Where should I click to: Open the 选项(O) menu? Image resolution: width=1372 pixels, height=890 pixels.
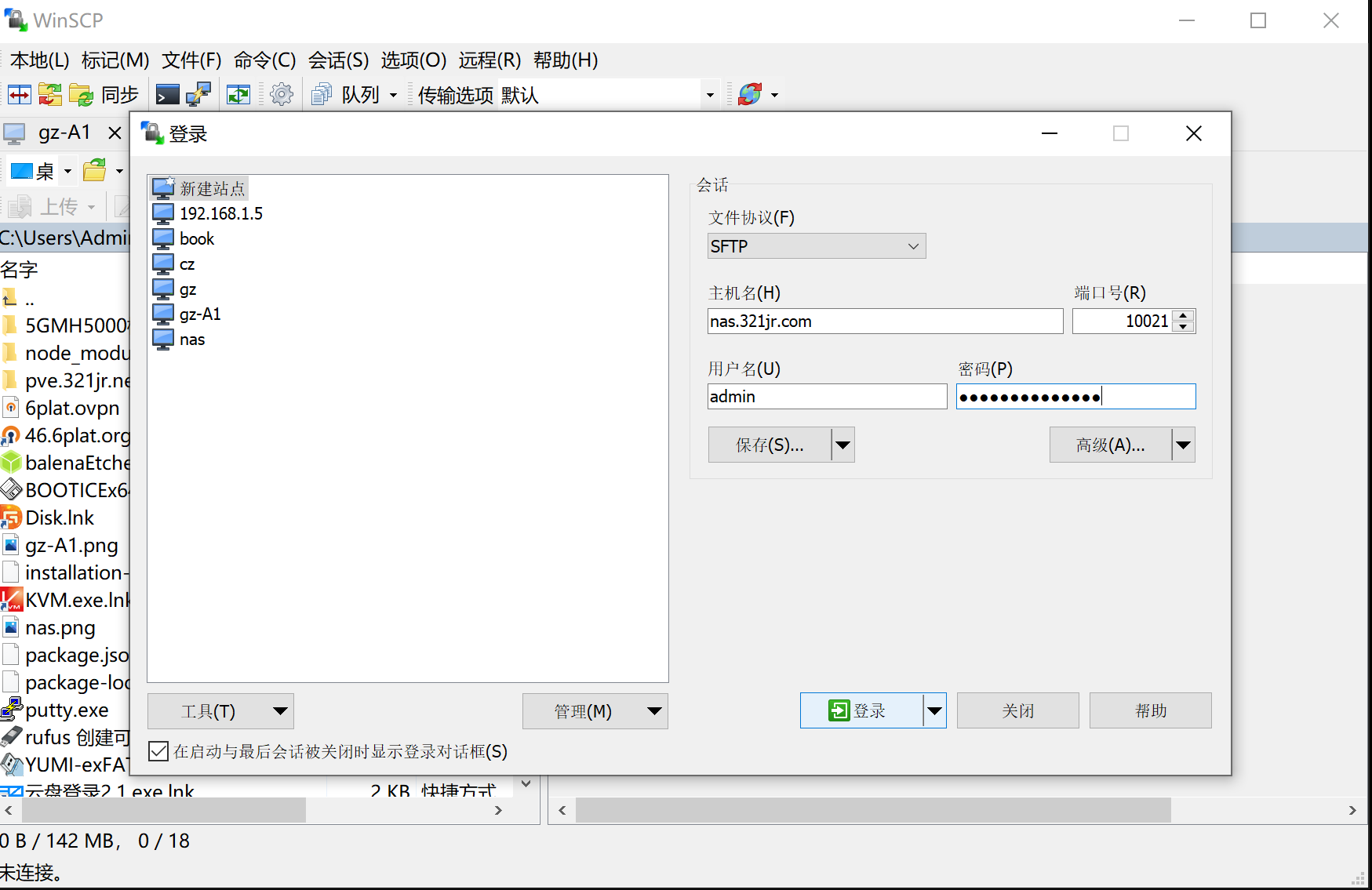[x=413, y=60]
